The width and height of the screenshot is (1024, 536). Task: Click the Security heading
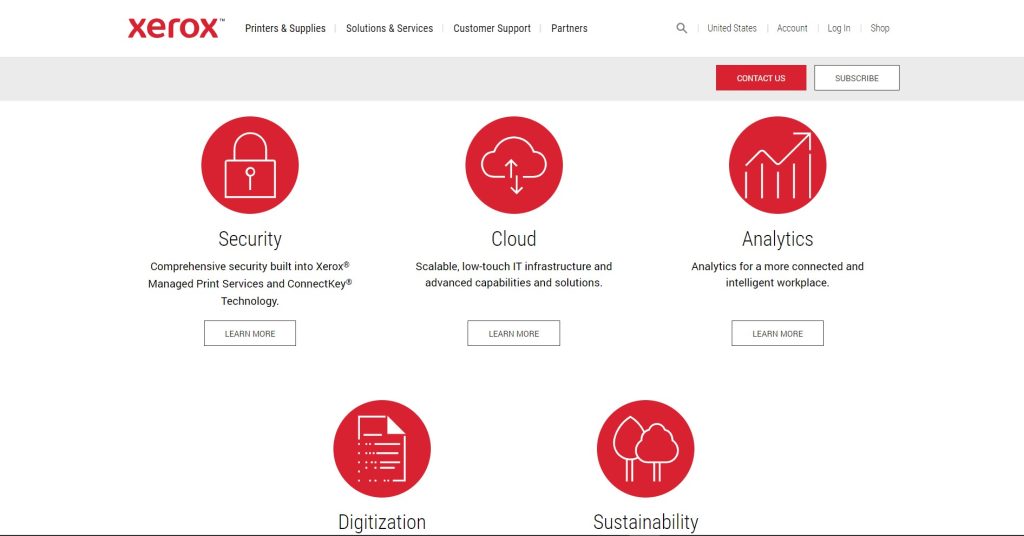(250, 239)
